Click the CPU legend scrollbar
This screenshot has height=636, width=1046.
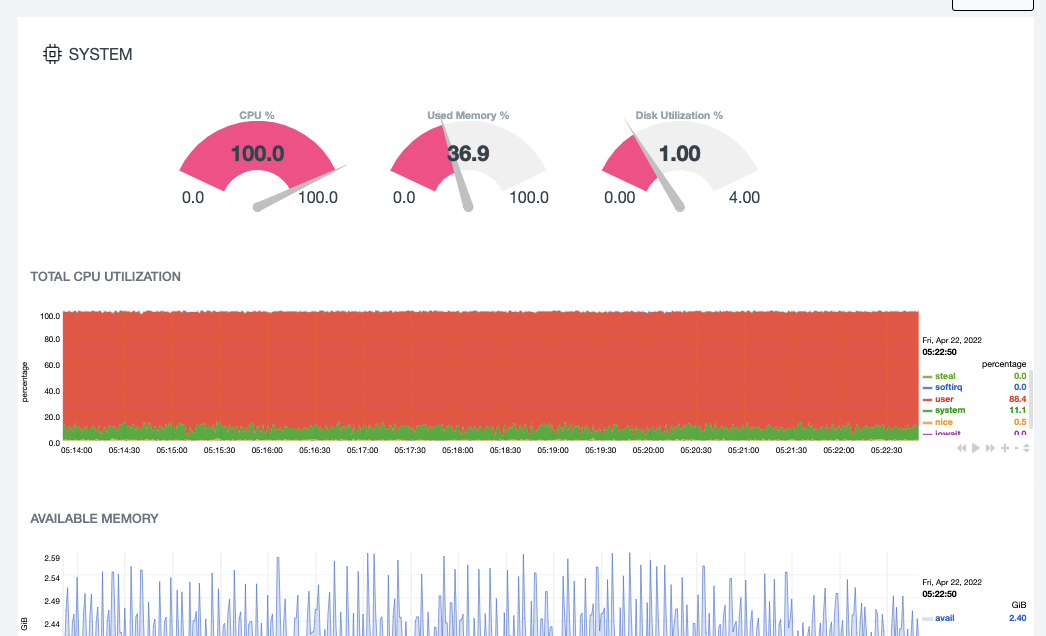1032,400
